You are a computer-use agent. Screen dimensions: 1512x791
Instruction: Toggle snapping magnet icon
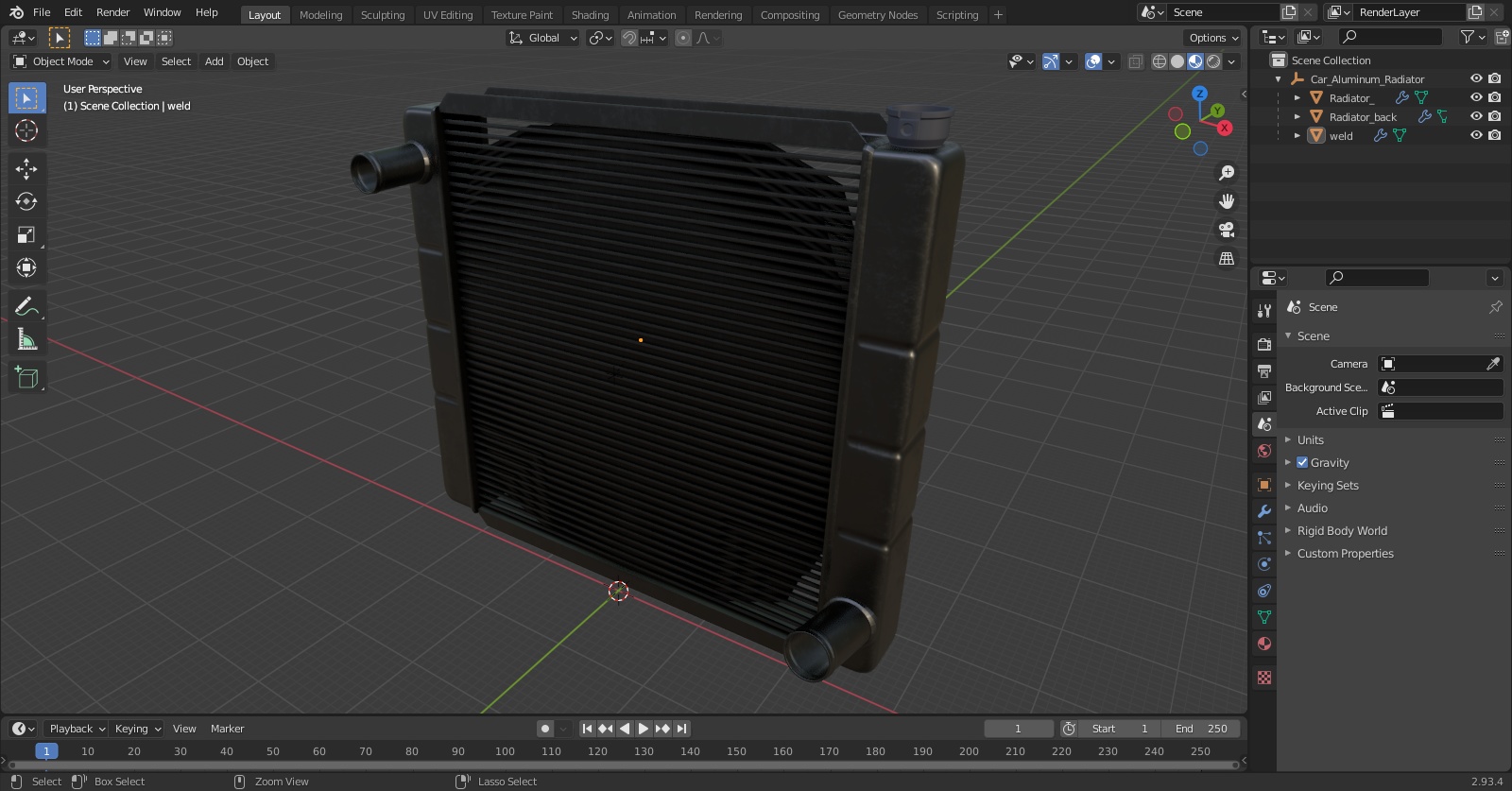(x=629, y=38)
